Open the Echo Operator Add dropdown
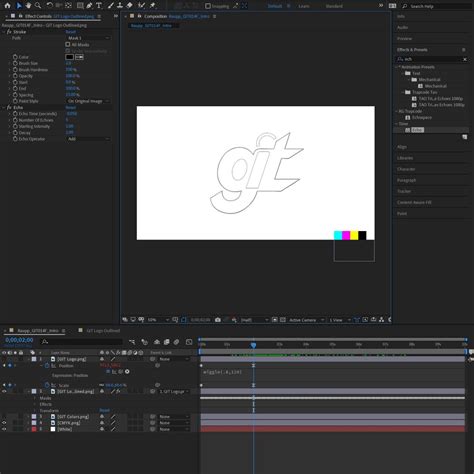Screen dimensions: 474x474 point(88,139)
